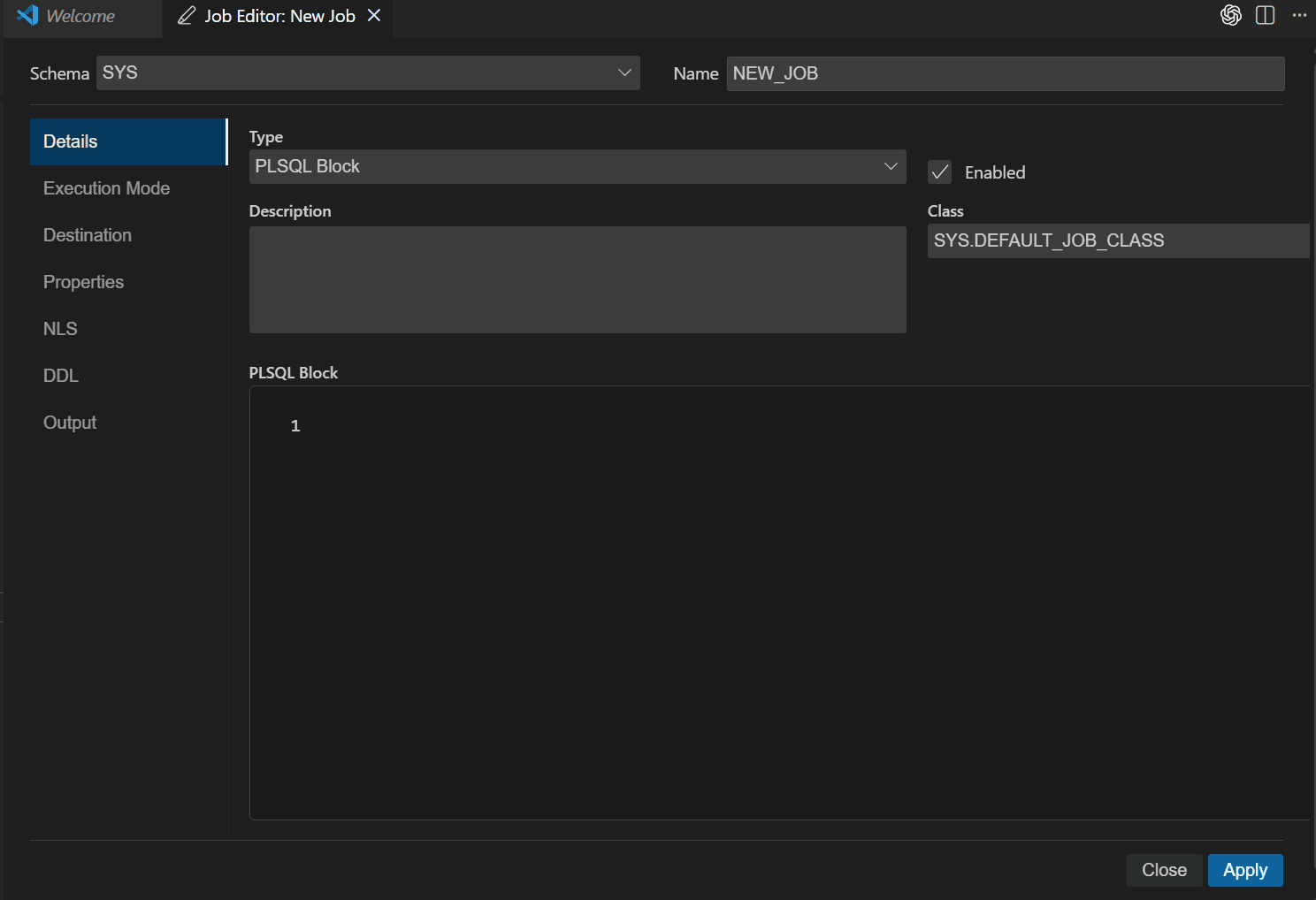
Task: Show the Output section
Action: pyautogui.click(x=70, y=423)
